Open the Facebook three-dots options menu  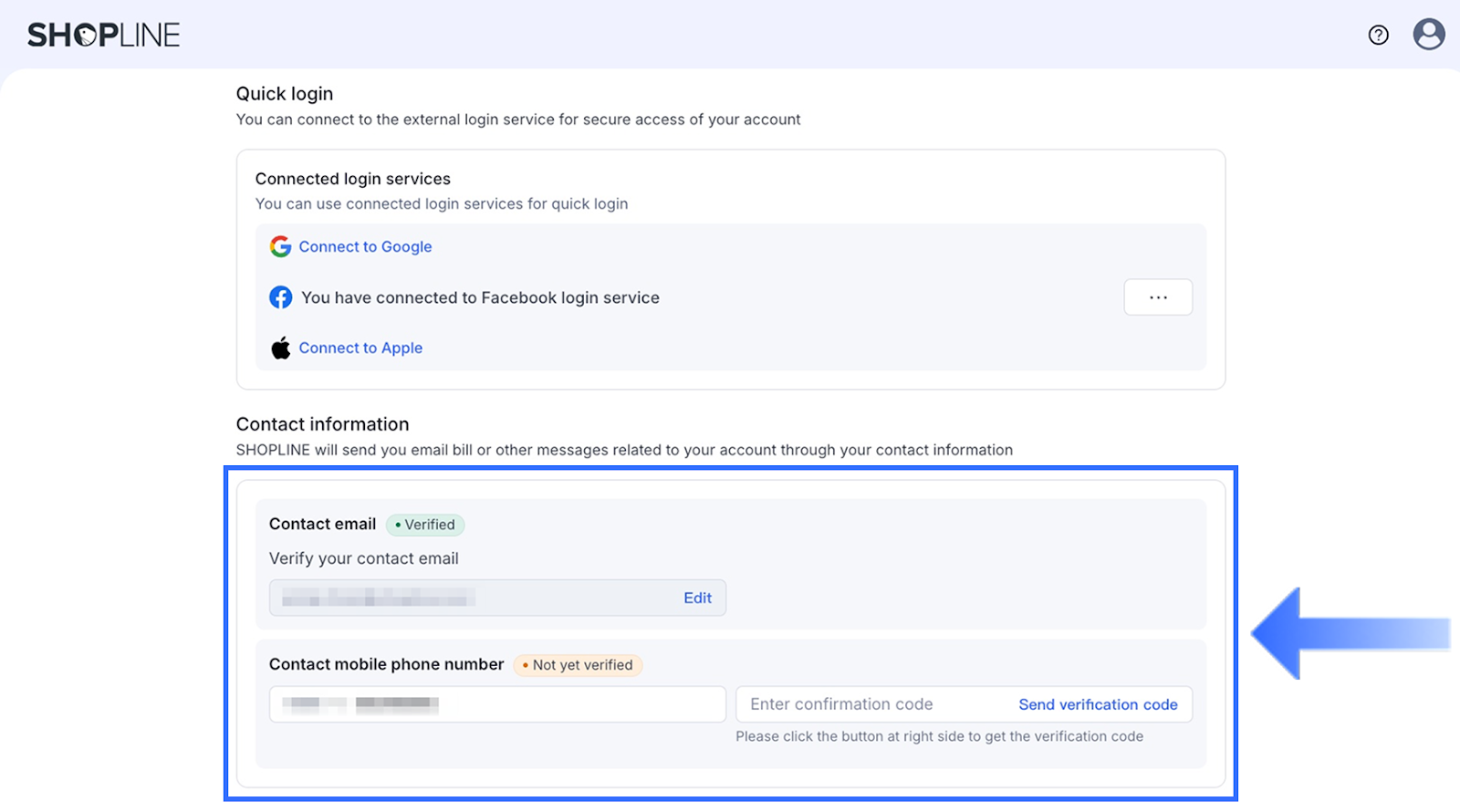[x=1158, y=297]
